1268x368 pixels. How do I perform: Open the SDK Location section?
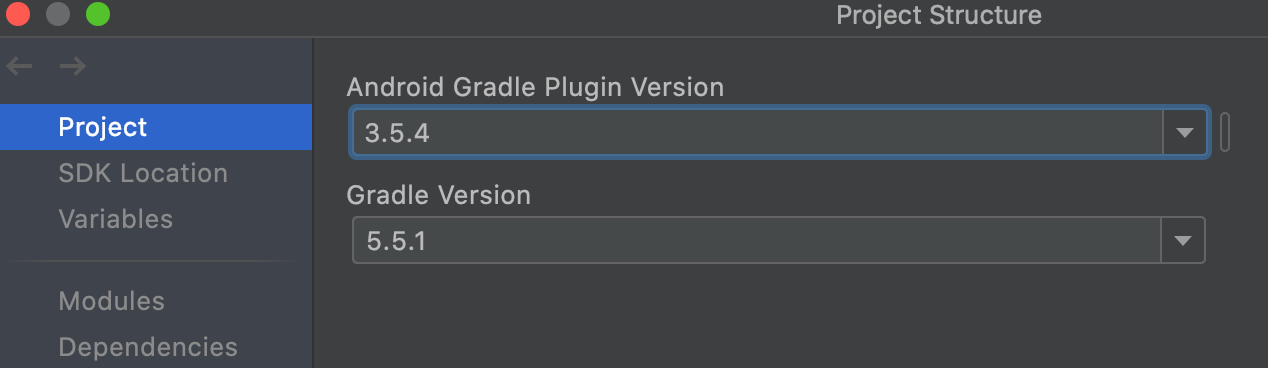[143, 173]
